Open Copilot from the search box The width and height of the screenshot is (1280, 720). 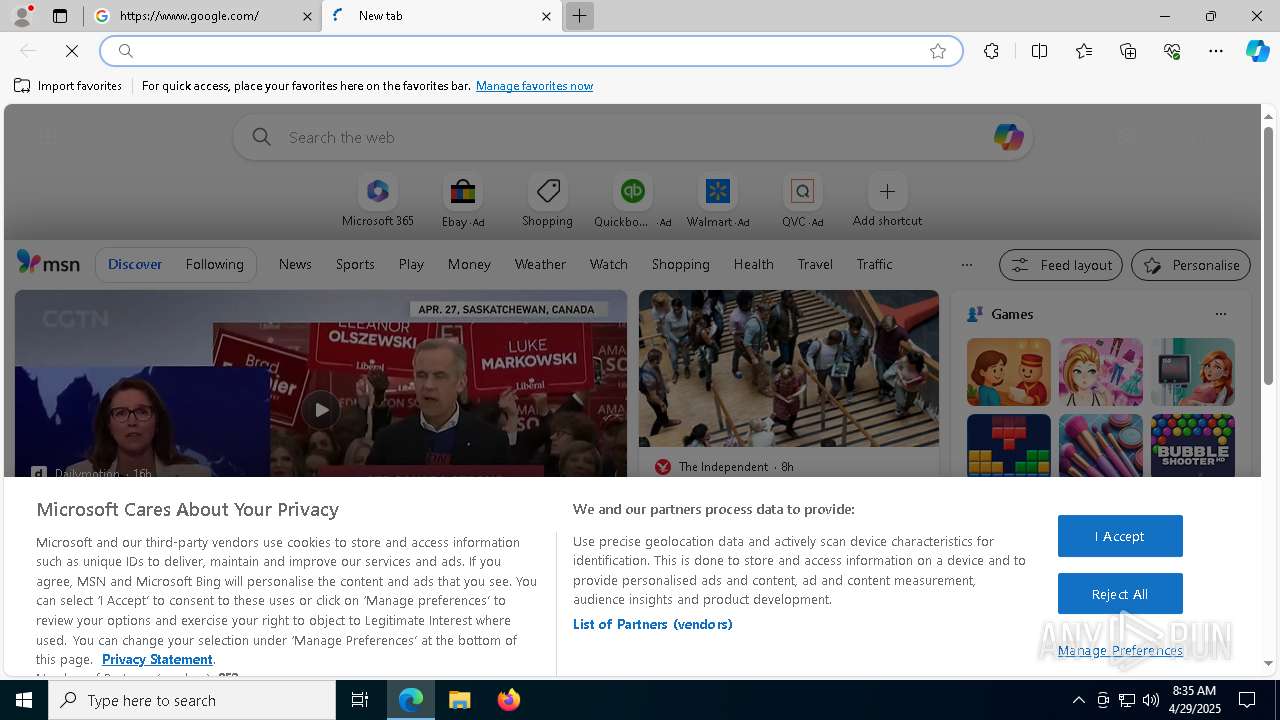[x=1008, y=137]
